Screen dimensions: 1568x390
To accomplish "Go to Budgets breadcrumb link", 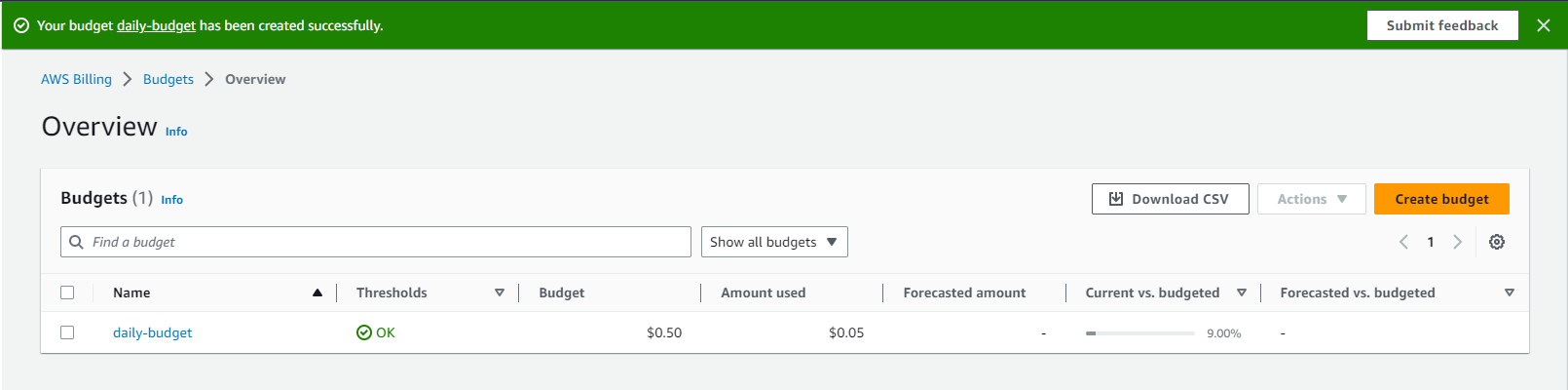I will coord(168,79).
